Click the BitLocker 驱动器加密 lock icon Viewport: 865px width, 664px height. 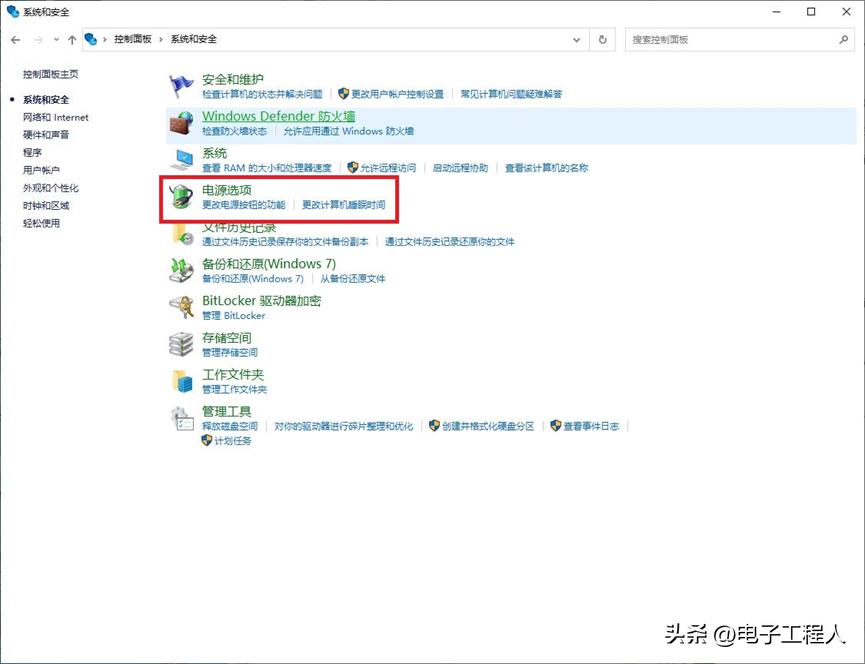click(x=182, y=307)
